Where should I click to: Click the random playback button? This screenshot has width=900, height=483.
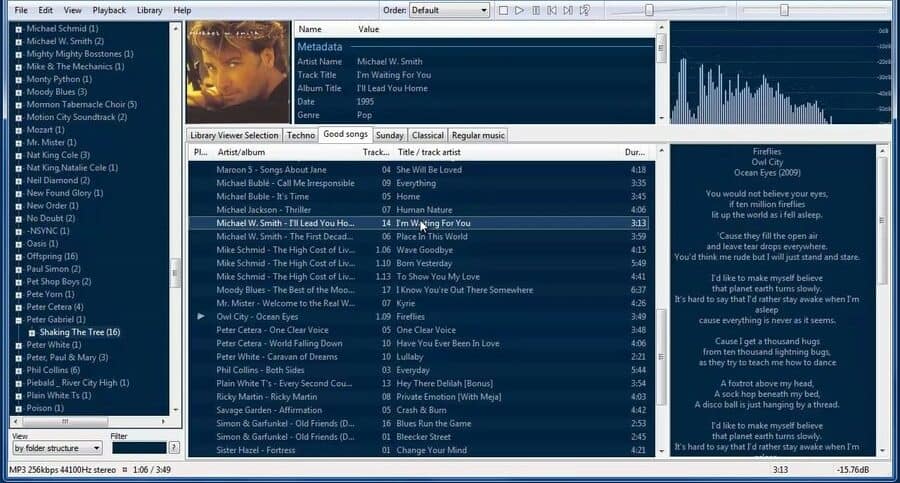(584, 10)
